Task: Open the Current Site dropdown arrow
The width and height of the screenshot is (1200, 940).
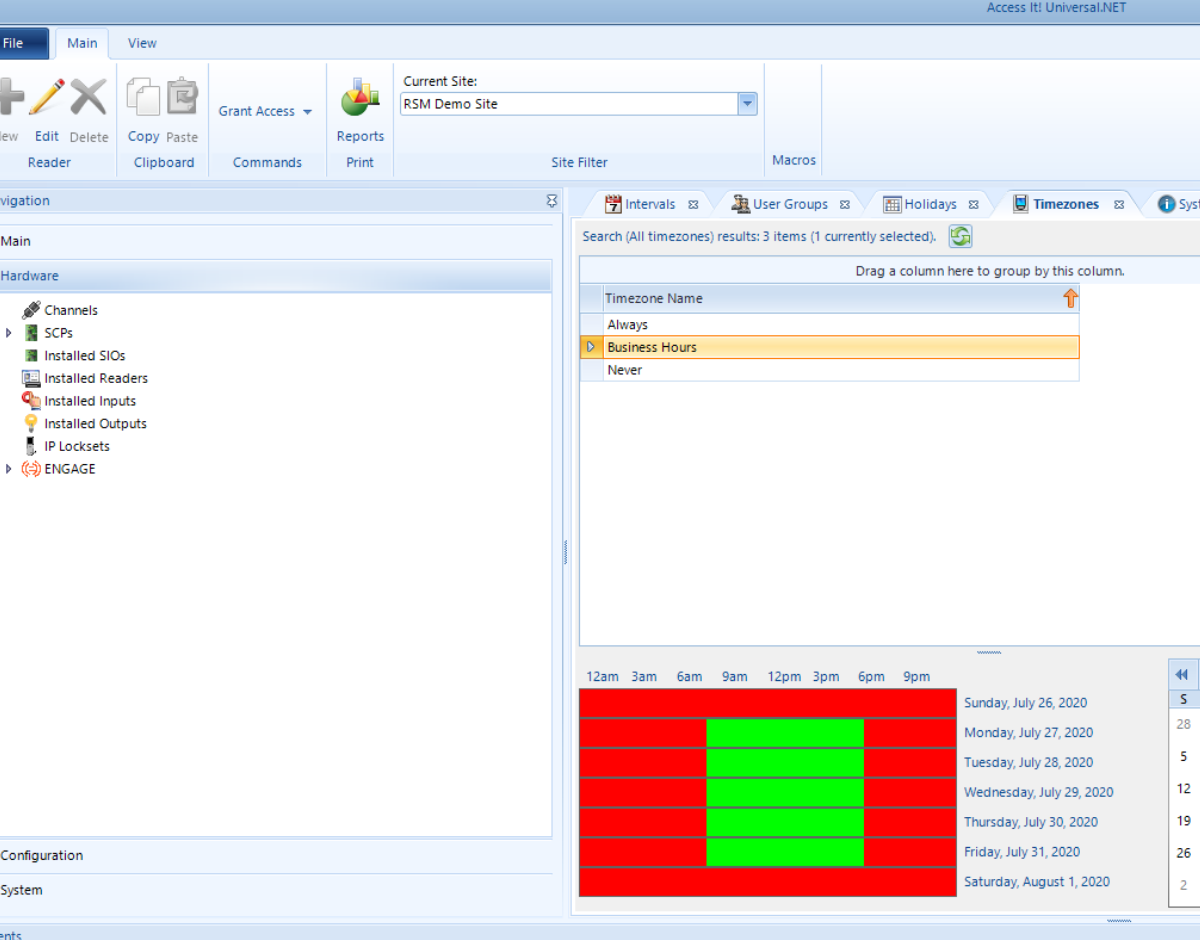Action: pos(747,104)
